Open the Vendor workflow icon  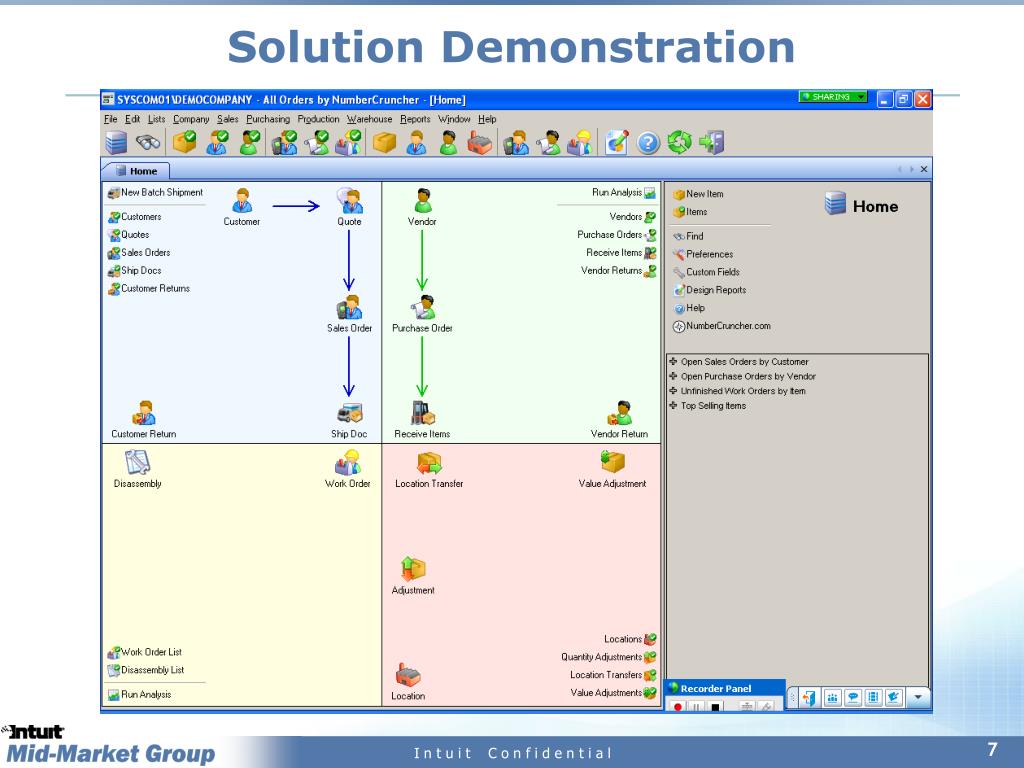pyautogui.click(x=423, y=200)
